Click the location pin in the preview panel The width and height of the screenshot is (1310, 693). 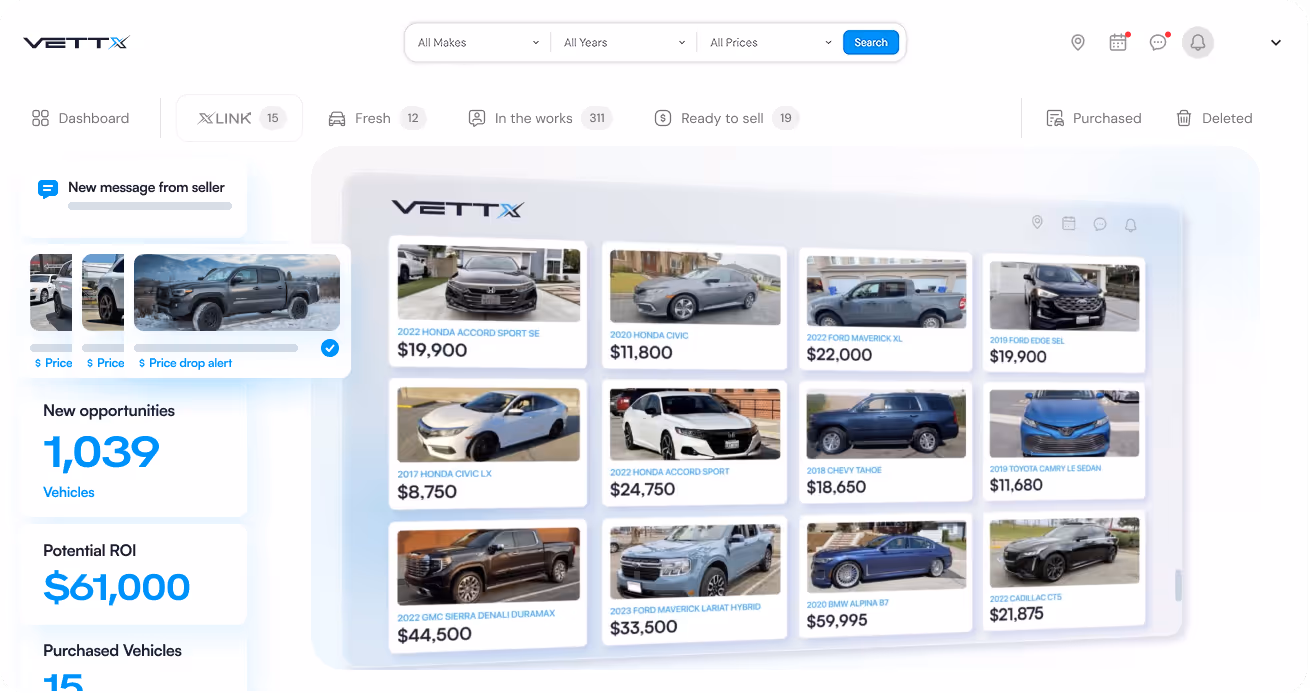click(x=1037, y=222)
